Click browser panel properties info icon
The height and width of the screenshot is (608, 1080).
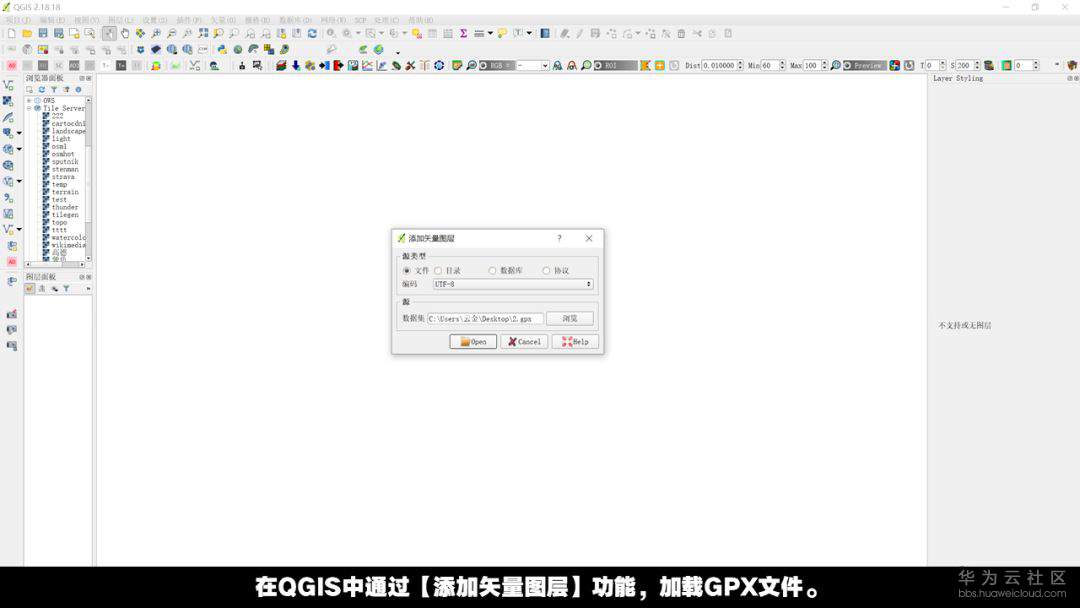78,90
